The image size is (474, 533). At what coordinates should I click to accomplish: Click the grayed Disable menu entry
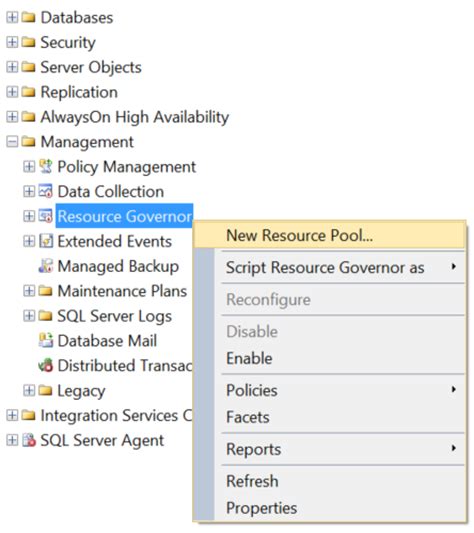coord(329,331)
